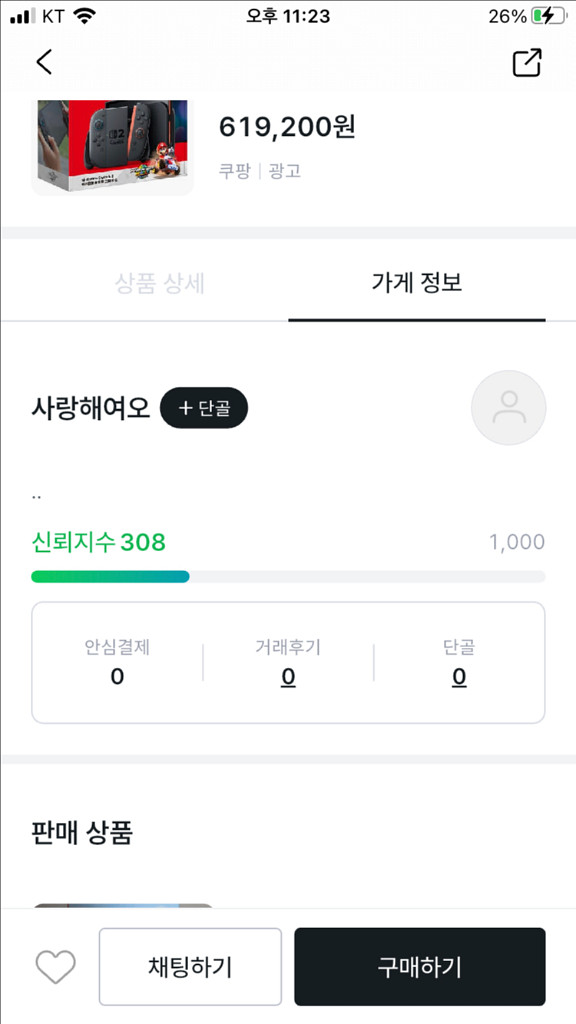Viewport: 576px width, 1024px height.
Task: Tap the 채팅하기 chat button
Action: click(190, 965)
